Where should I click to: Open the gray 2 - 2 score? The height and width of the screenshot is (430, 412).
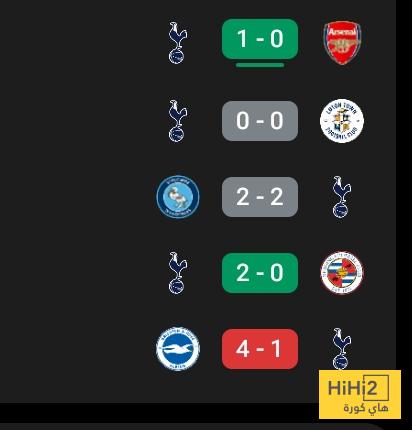pyautogui.click(x=260, y=197)
